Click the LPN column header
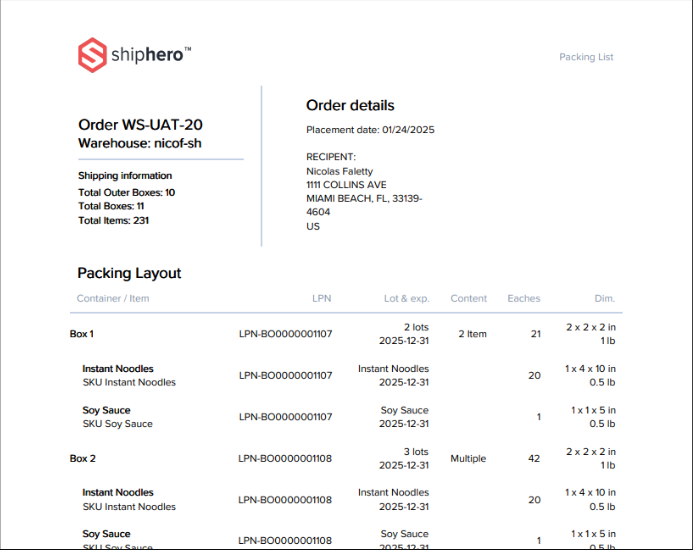Screen dimensions: 693x550 [321, 298]
